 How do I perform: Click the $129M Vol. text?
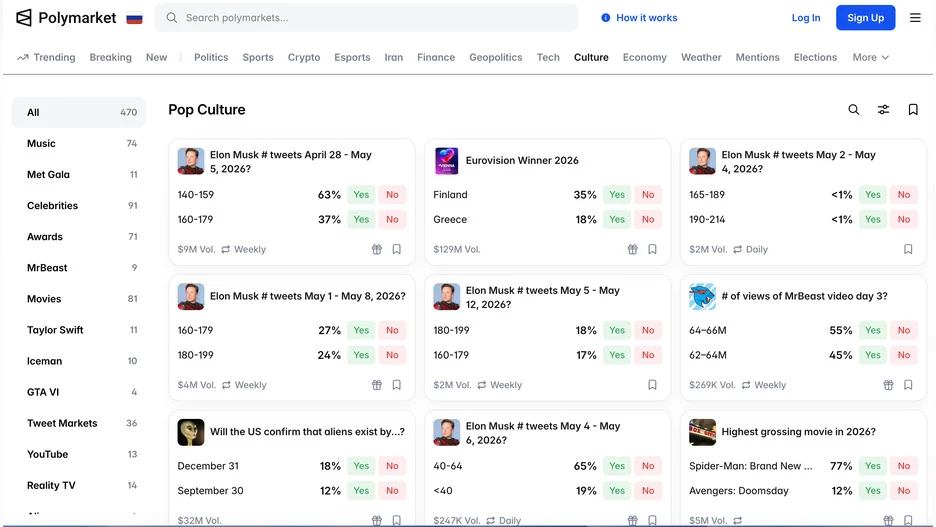(457, 249)
